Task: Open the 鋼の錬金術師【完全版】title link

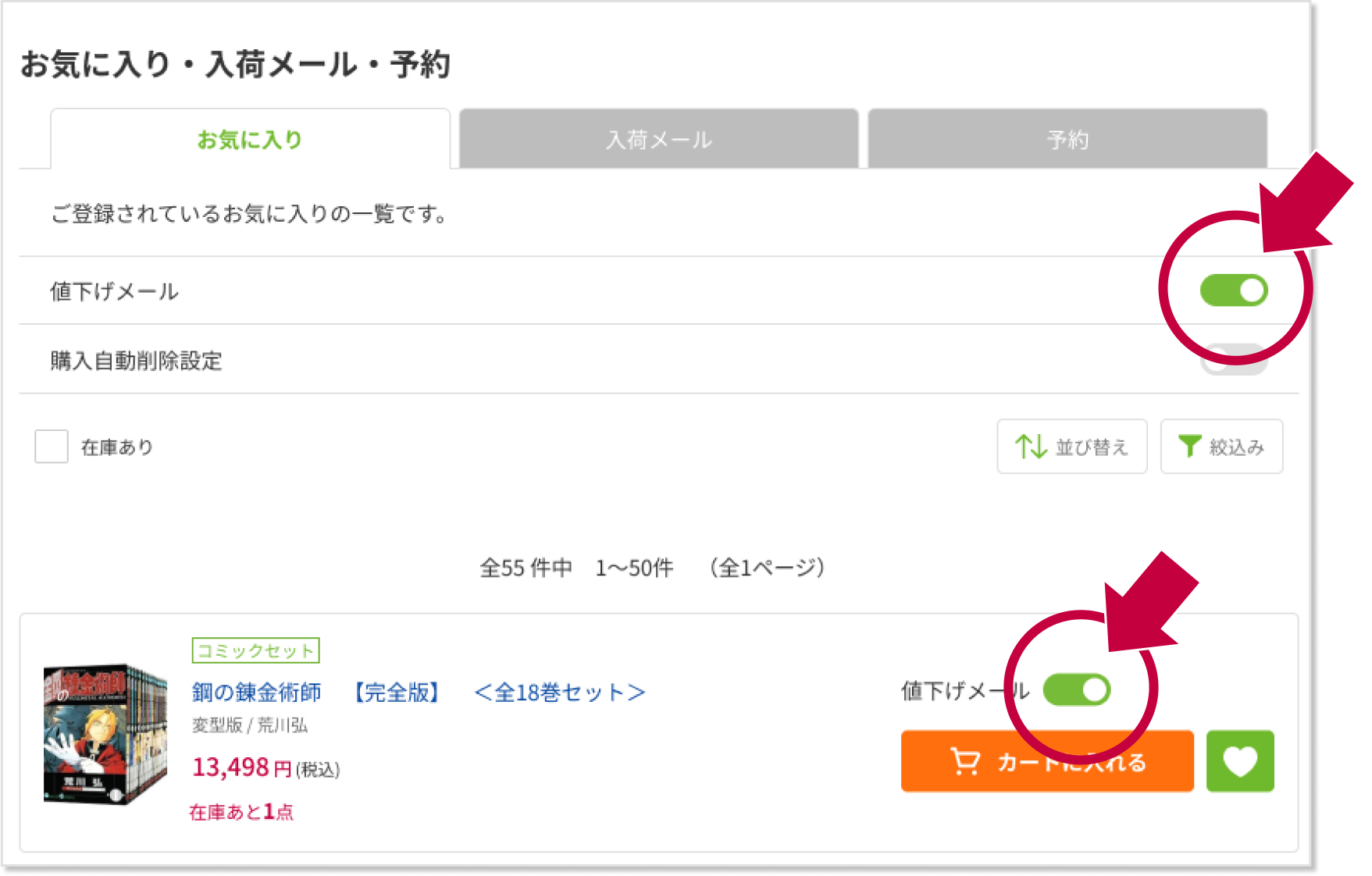Action: pos(419,693)
